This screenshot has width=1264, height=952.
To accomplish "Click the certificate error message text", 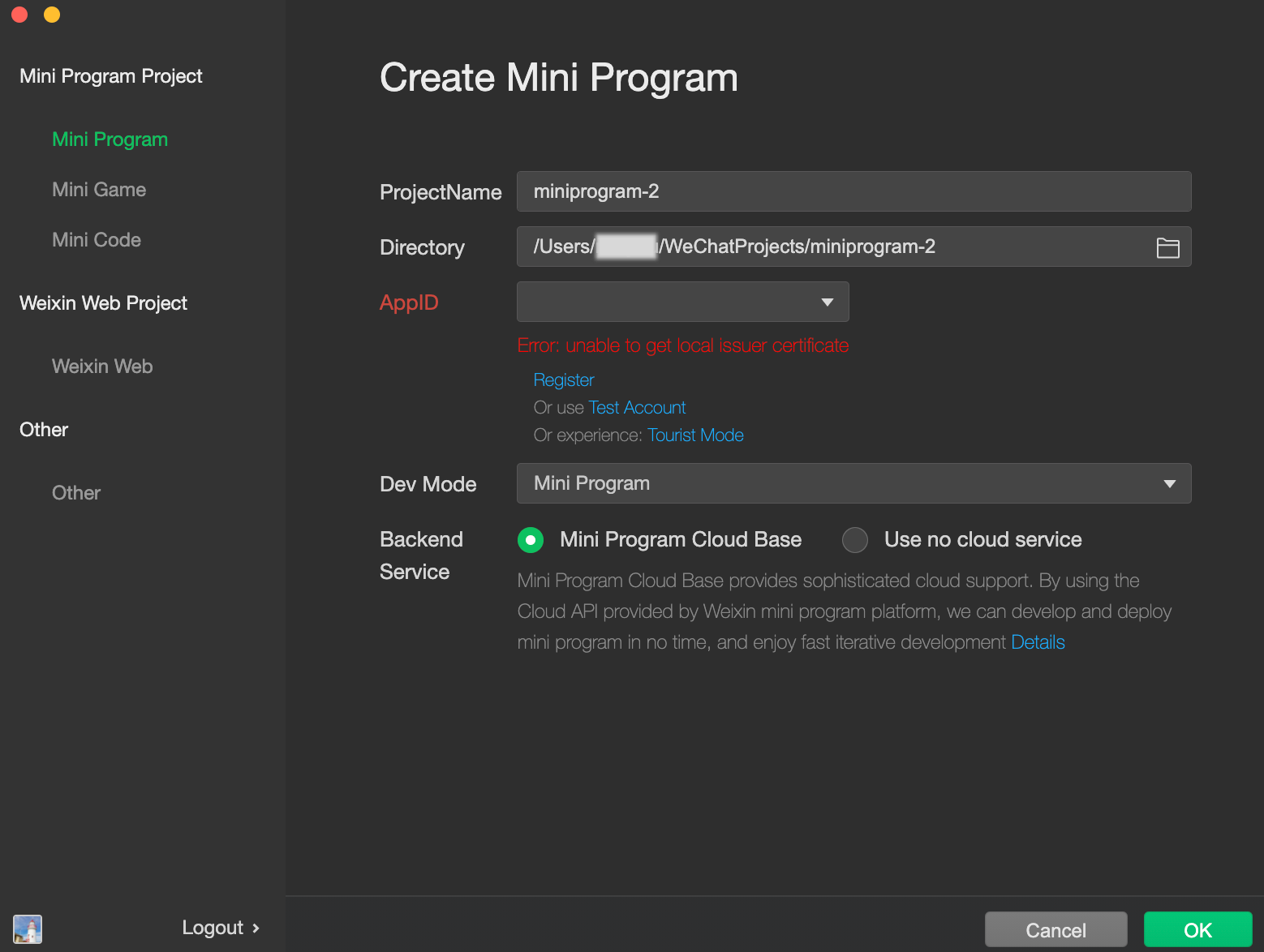I will pos(683,345).
